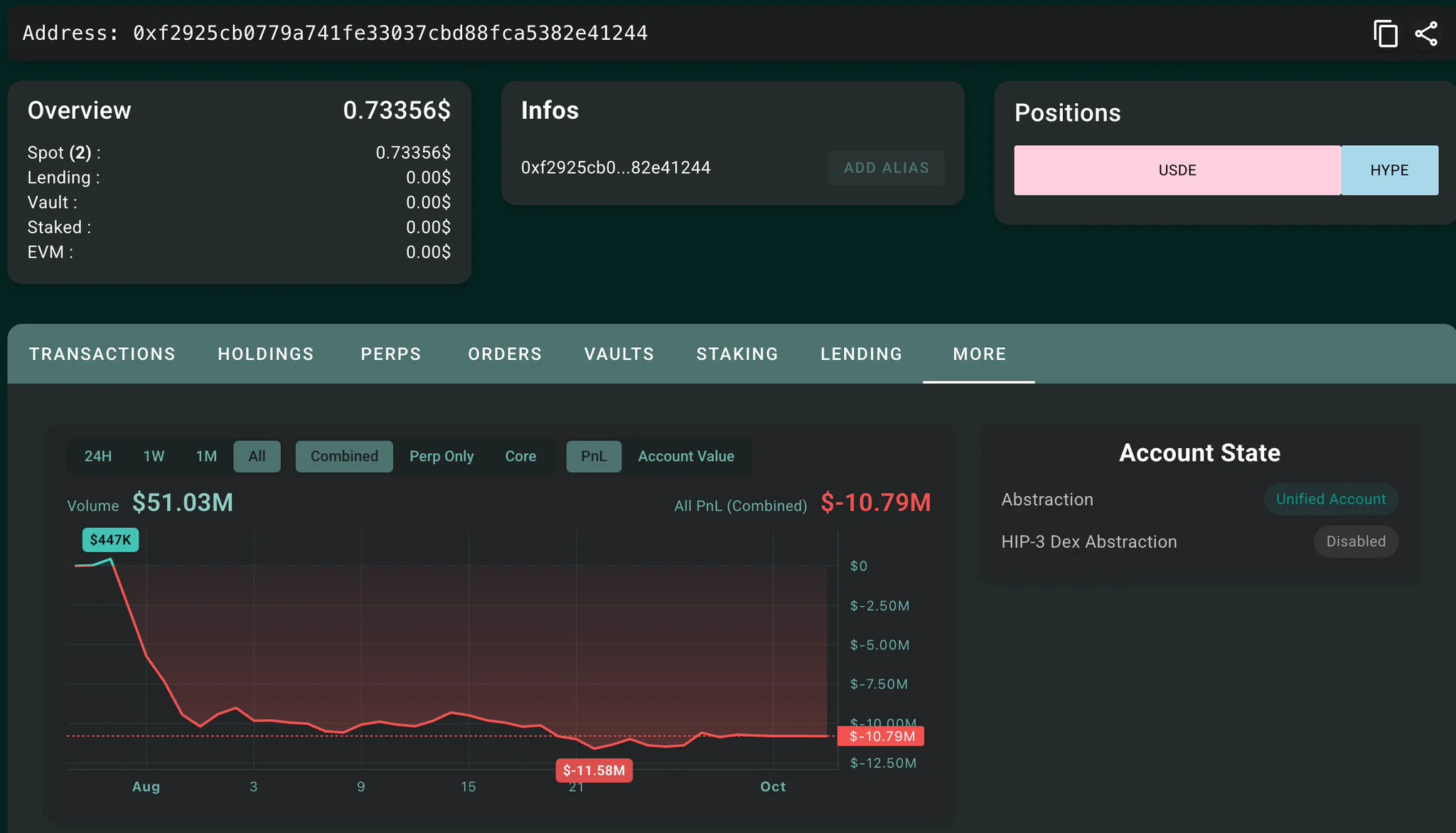The width and height of the screenshot is (1456, 833).
Task: Switch chart filter to Core
Action: pos(520,456)
